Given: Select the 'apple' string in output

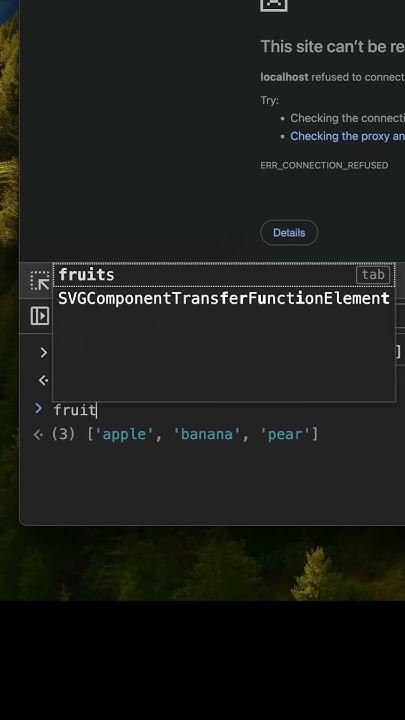Looking at the screenshot, I should point(123,434).
